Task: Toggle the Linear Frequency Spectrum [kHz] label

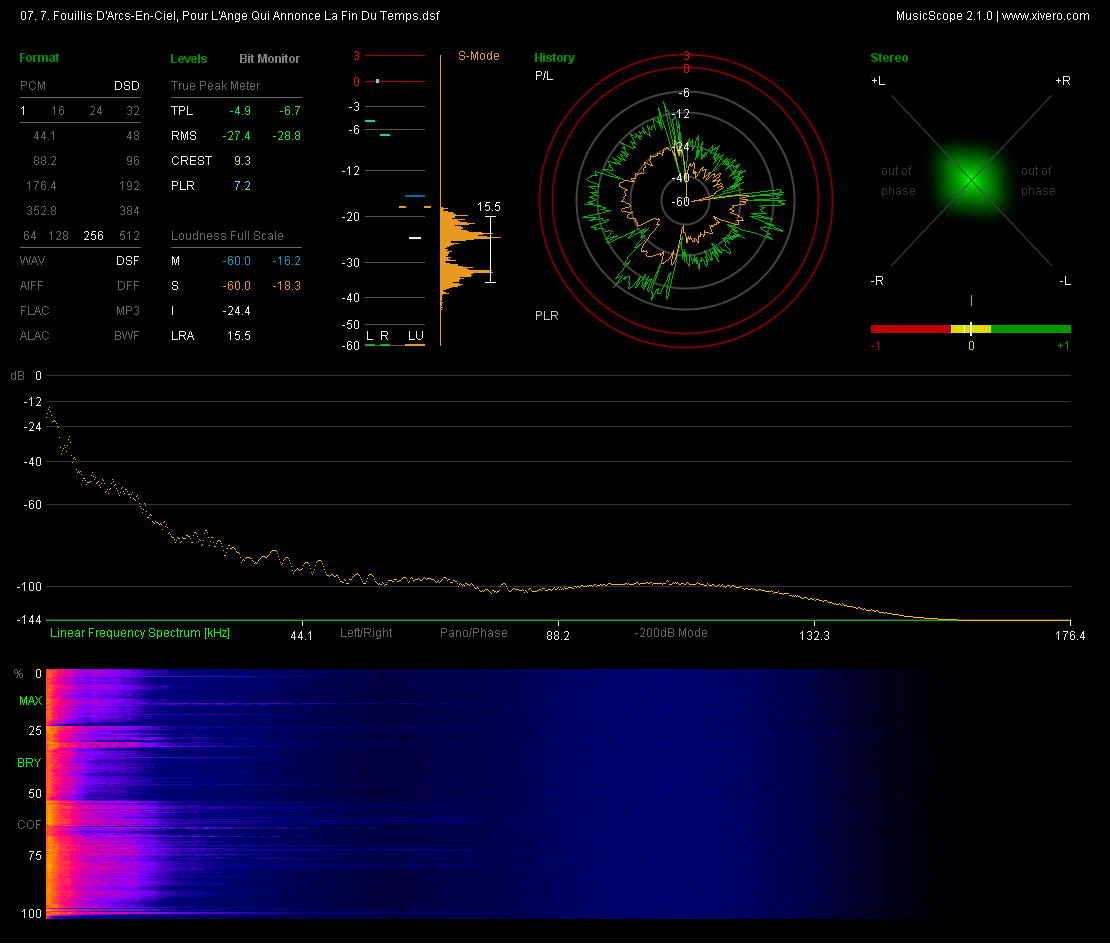Action: (140, 633)
